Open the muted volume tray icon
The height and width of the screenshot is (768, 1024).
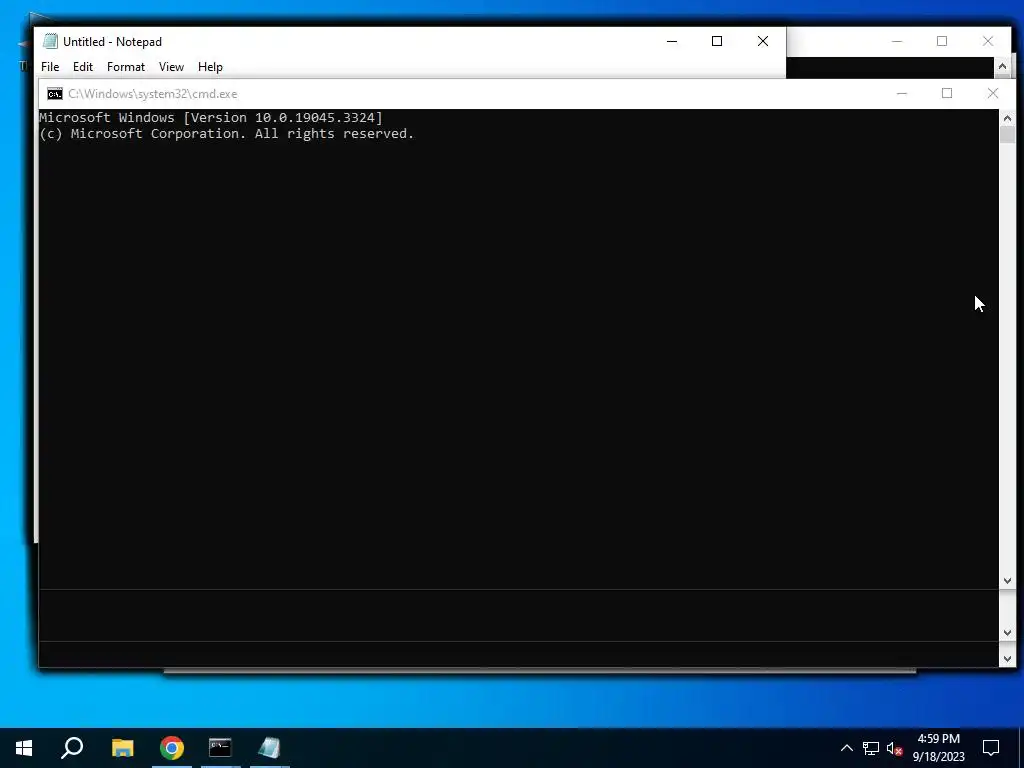click(895, 748)
